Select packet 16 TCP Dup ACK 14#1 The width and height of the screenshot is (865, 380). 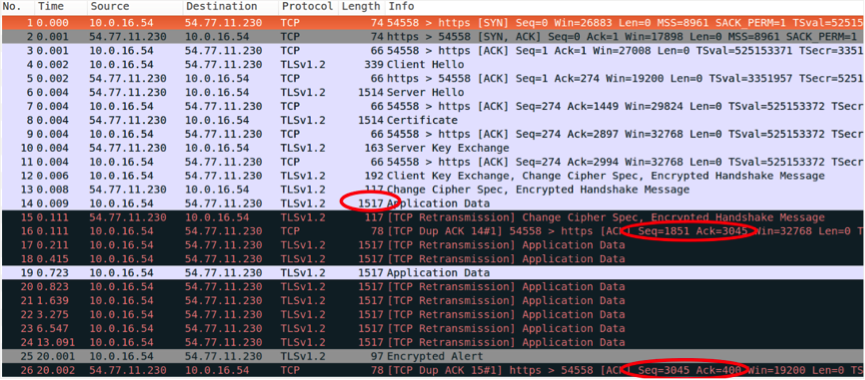click(432, 231)
